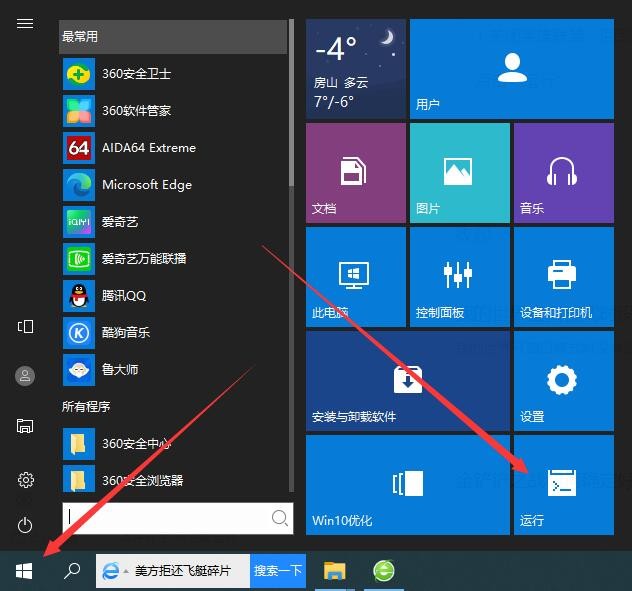632x591 pixels.
Task: Open the 用户 tile
Action: coord(512,69)
